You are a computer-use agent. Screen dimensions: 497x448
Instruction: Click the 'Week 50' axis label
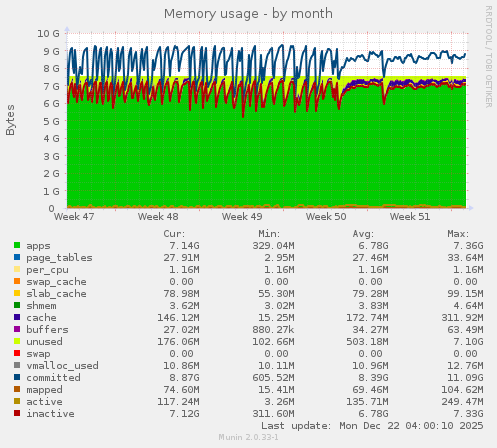click(326, 217)
